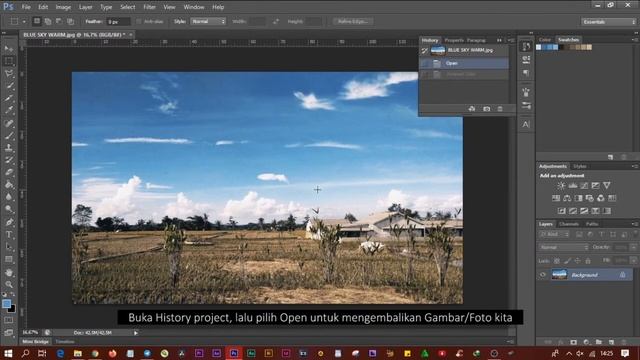Select the Horizontal Type tool
The height and width of the screenshot is (360, 640).
[x=9, y=235]
